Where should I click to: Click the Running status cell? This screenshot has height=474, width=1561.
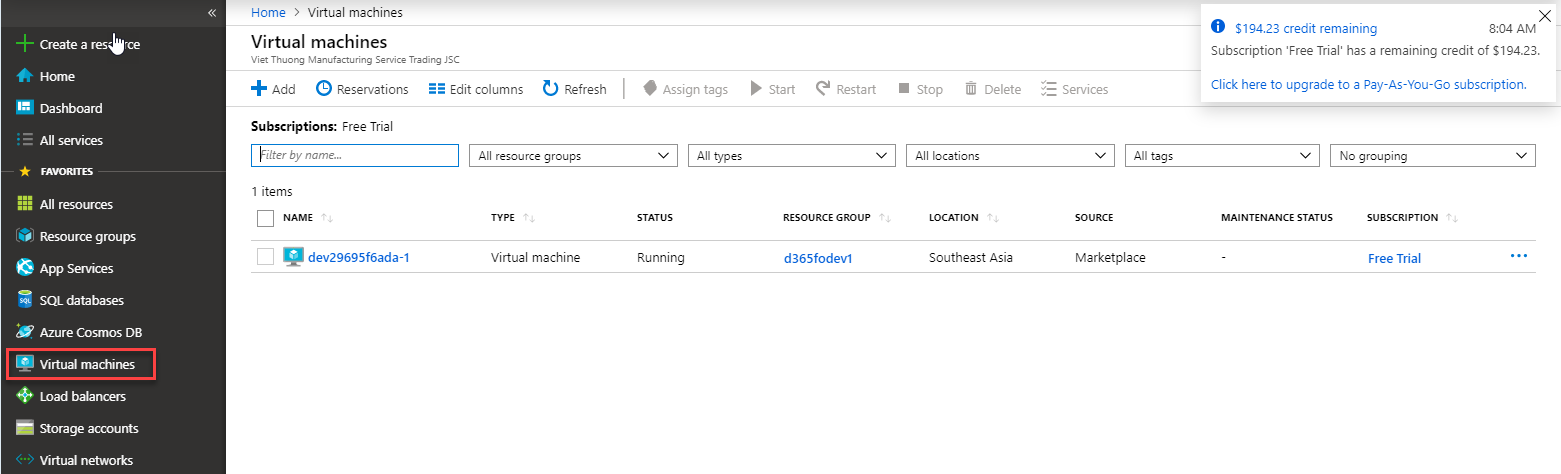point(661,257)
